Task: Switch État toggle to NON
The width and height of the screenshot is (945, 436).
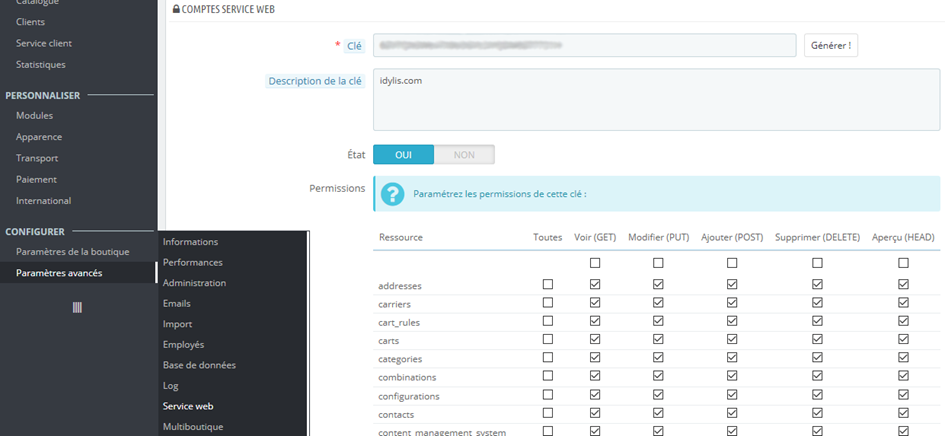Action: (464, 155)
